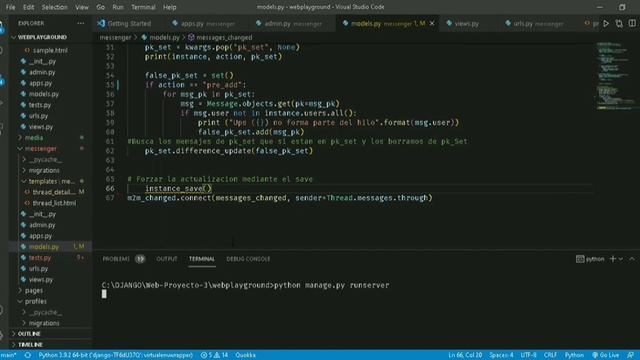Change UTF-8 file encoding

(528, 355)
